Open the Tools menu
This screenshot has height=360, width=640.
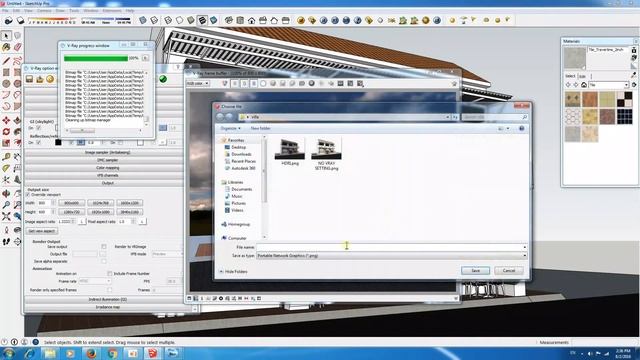coord(74,11)
